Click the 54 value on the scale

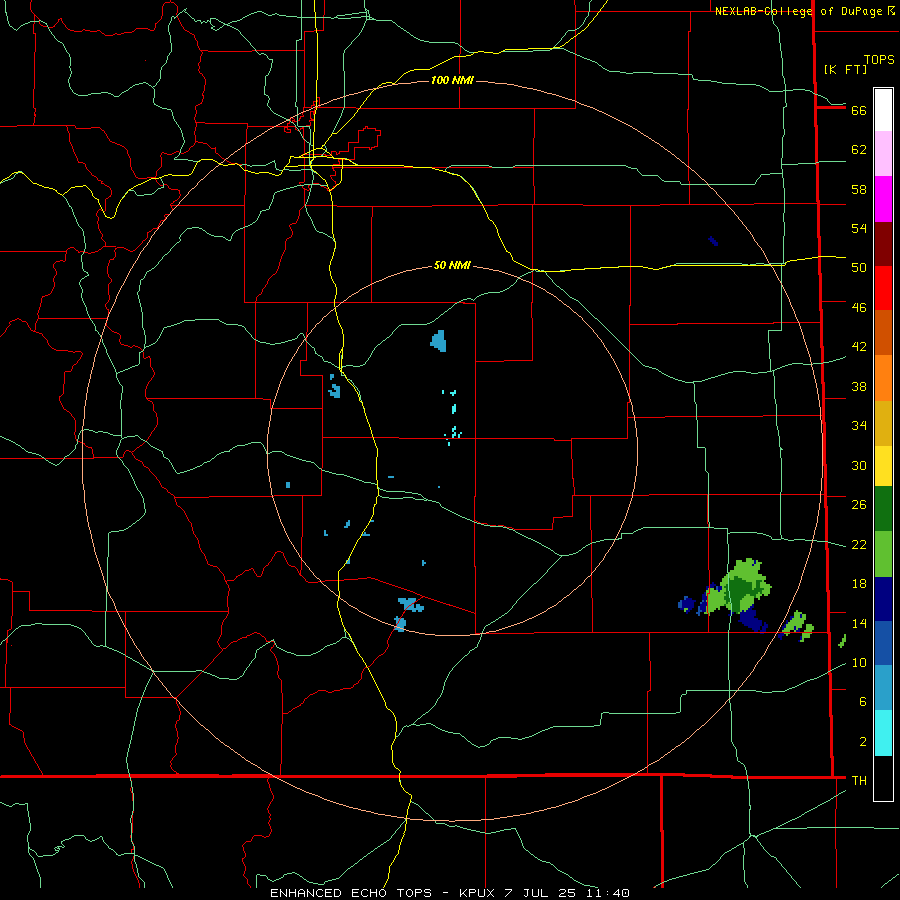pyautogui.click(x=859, y=228)
